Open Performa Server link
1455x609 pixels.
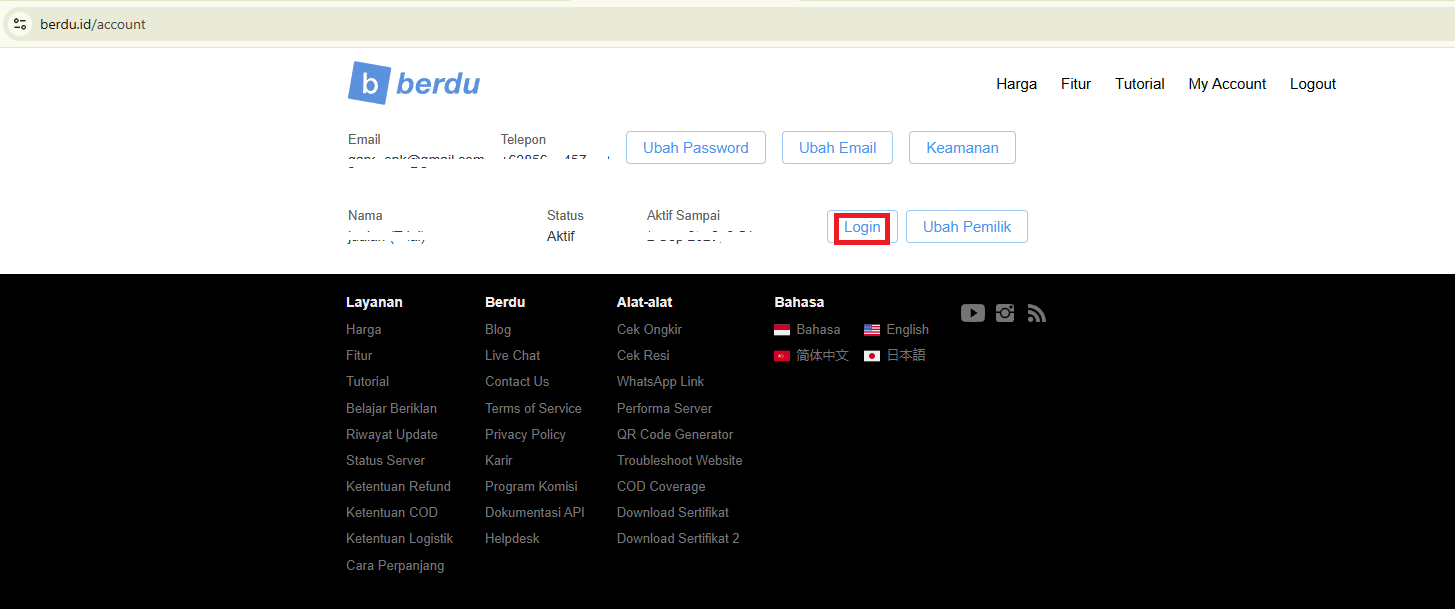(x=665, y=408)
